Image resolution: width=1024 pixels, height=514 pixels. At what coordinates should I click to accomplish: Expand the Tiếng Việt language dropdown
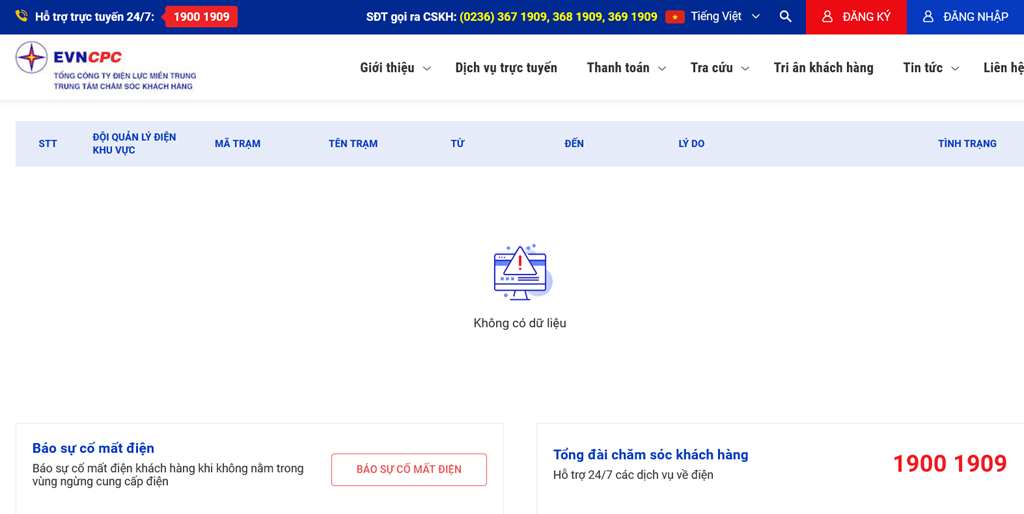(755, 17)
